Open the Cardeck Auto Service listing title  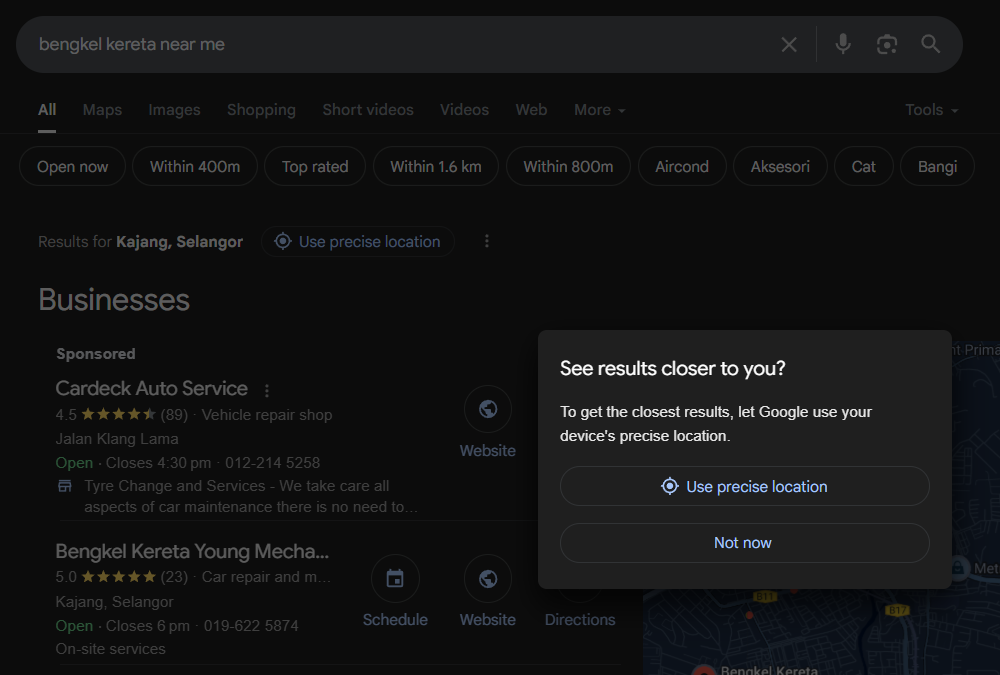point(152,388)
